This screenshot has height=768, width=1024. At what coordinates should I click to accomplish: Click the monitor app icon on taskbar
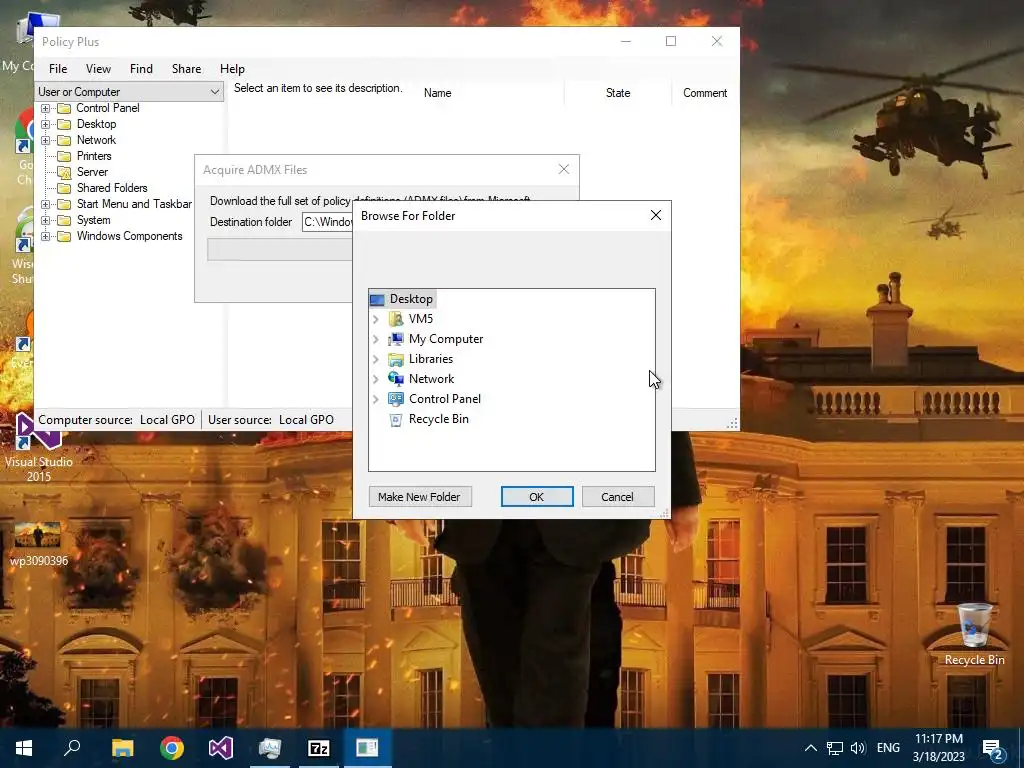[270, 748]
